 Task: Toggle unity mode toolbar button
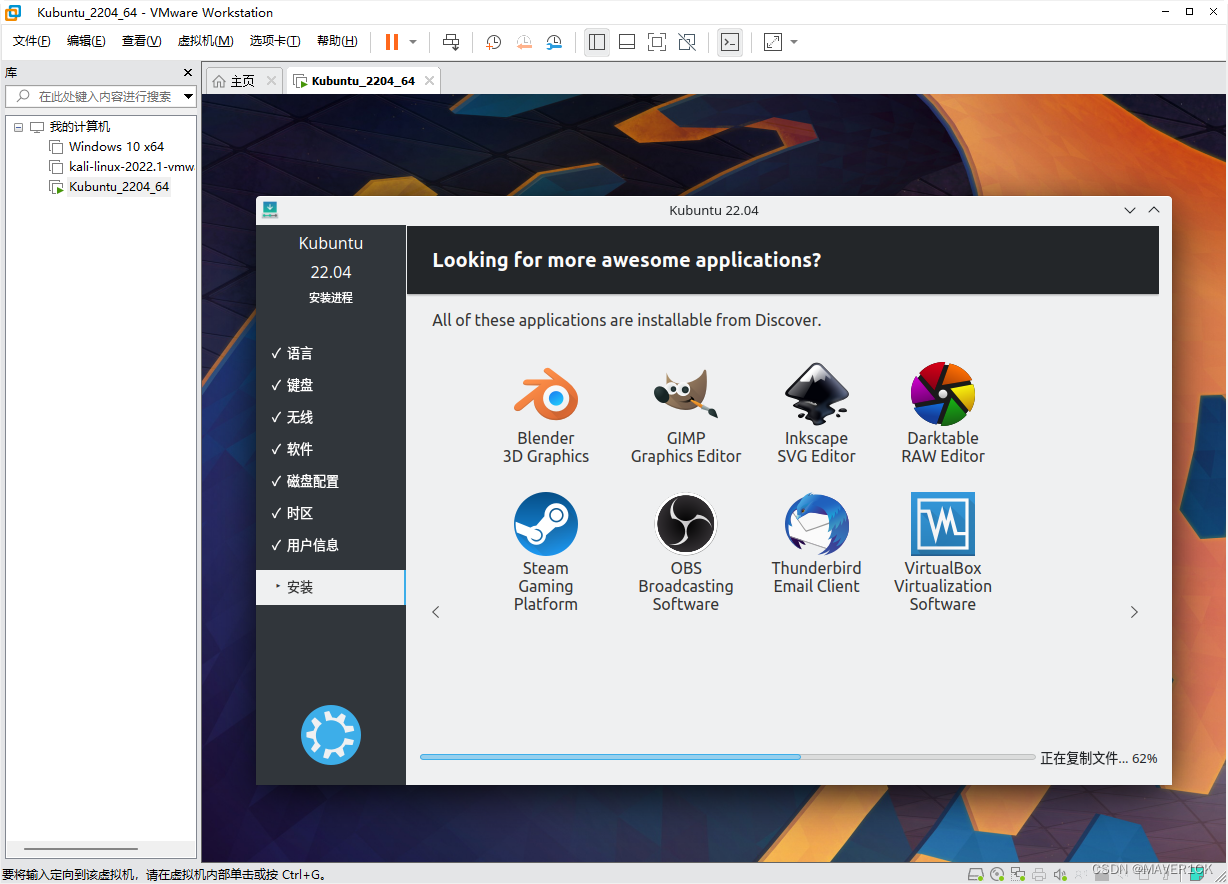click(x=687, y=42)
